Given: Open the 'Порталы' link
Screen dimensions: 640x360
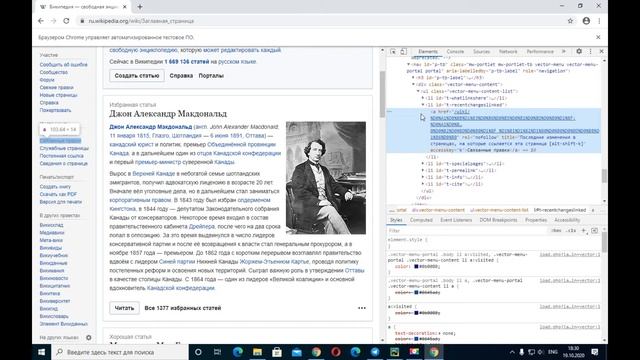Looking at the screenshot, I should tap(211, 76).
